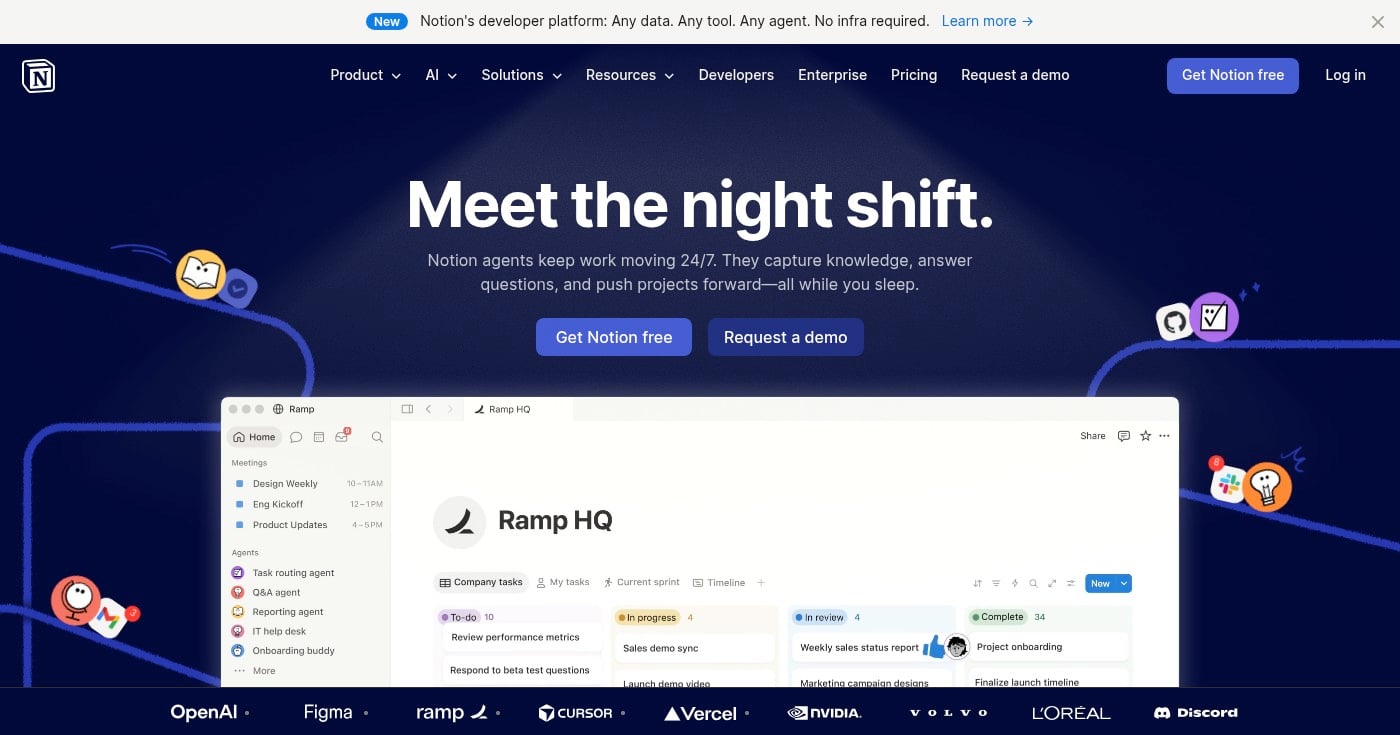Image resolution: width=1400 pixels, height=735 pixels.
Task: Dismiss the announcement banner with the X
Action: click(1378, 21)
